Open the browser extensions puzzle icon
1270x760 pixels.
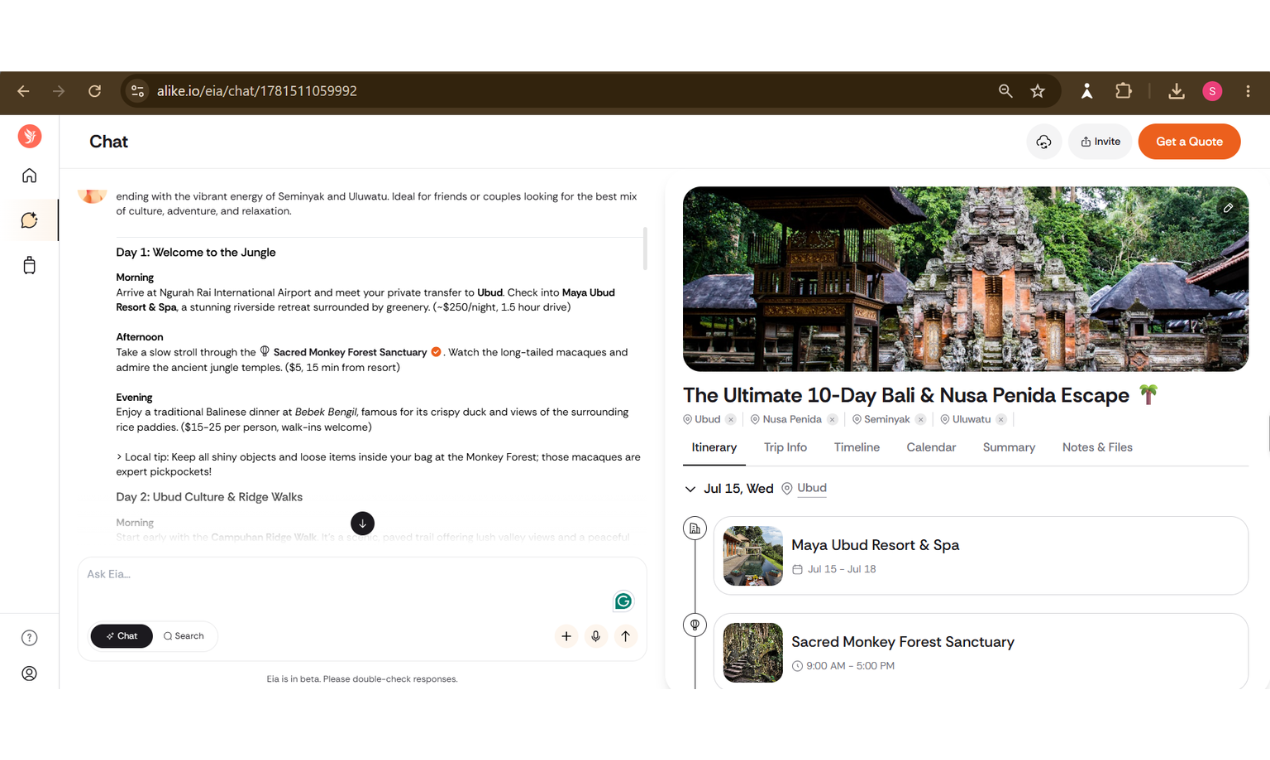point(1123,91)
